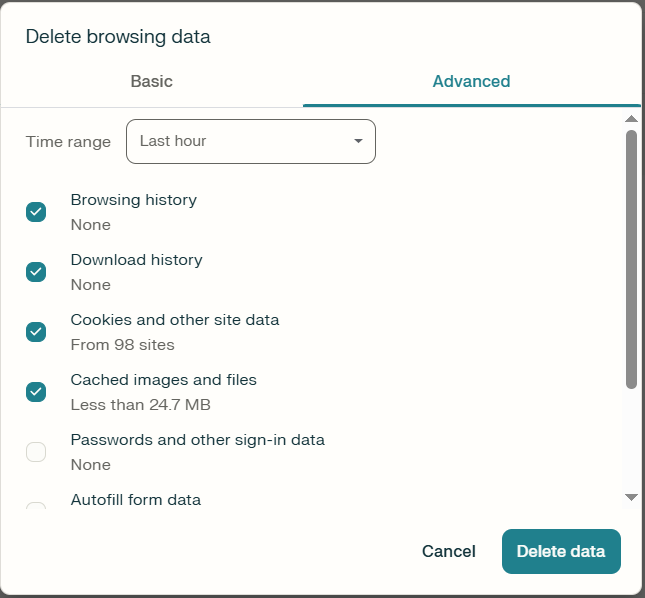Click the 'From 98 sites' text

(x=122, y=345)
